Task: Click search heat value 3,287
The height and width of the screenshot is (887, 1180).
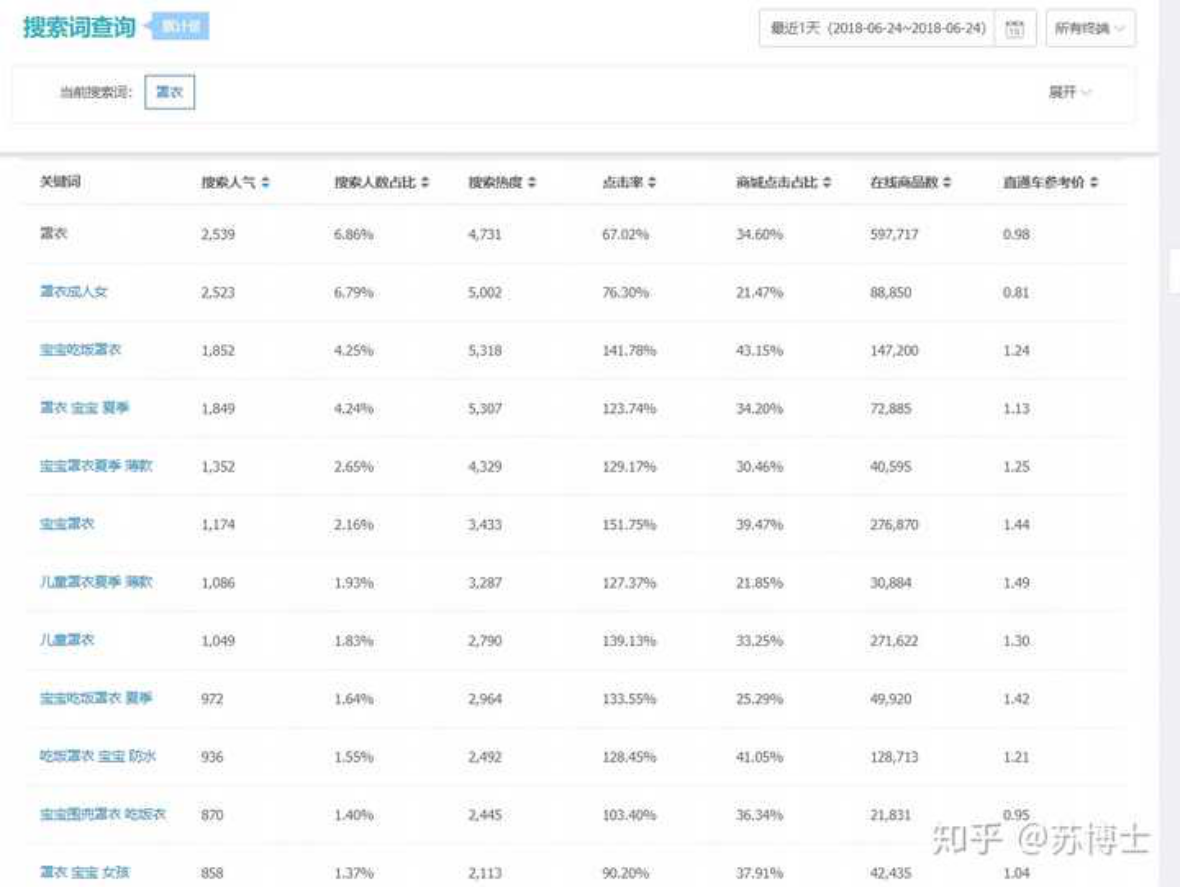Action: pos(485,582)
